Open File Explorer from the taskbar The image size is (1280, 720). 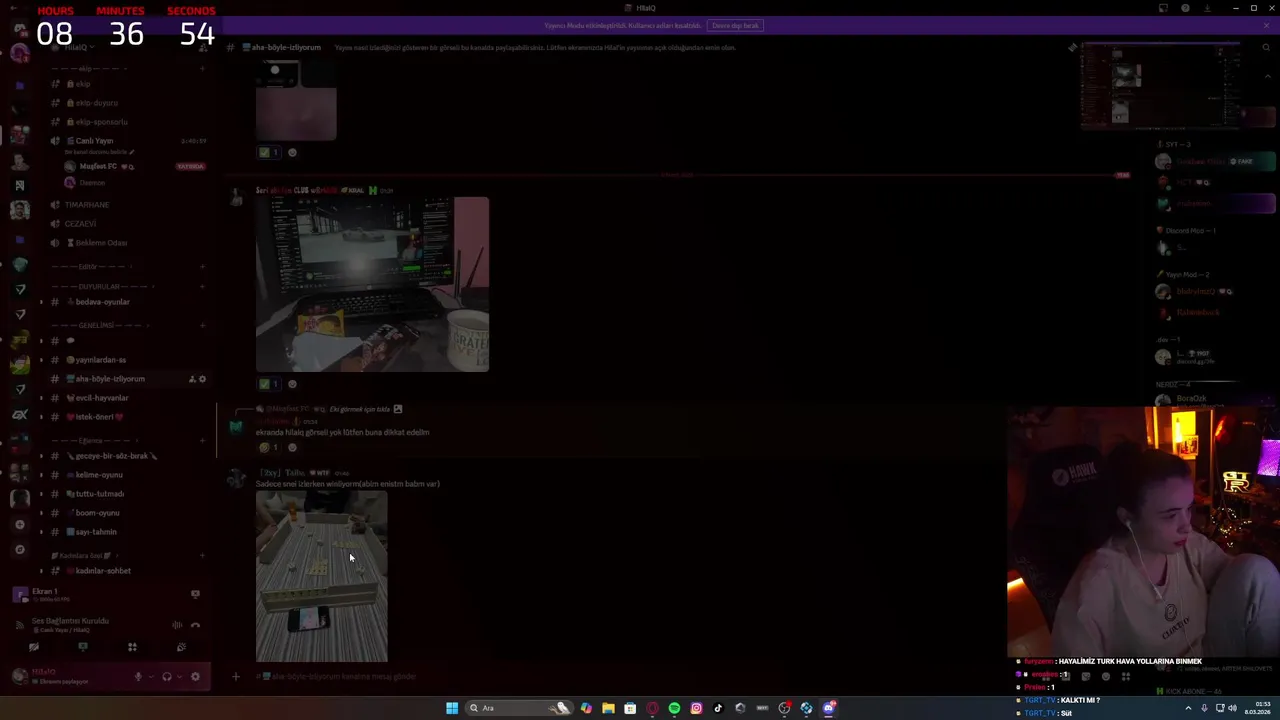[608, 708]
